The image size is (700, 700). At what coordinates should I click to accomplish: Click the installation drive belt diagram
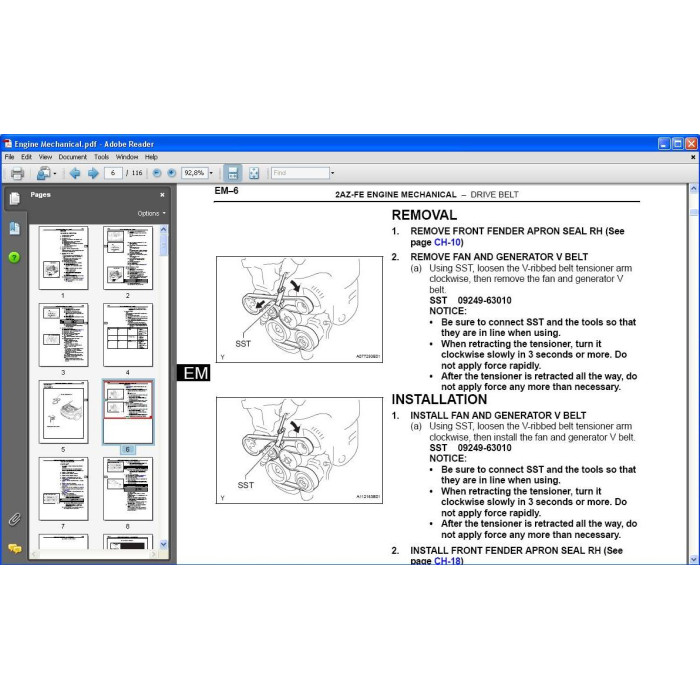click(299, 450)
